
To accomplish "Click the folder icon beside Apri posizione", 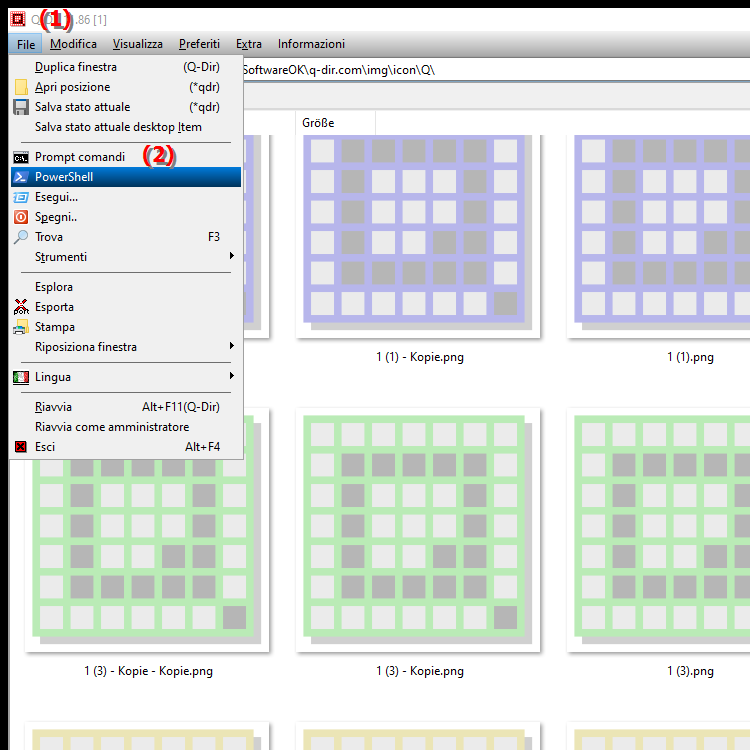I will [x=21, y=87].
